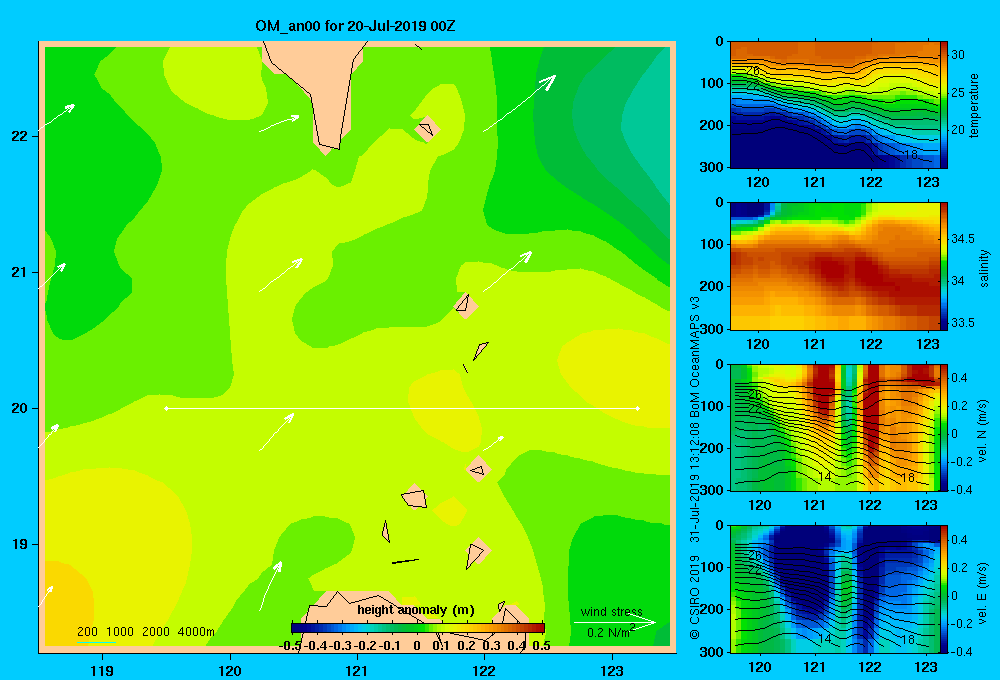This screenshot has height=680, width=1000.
Task: Click the "200 1000 2000 4000m" depth legend
Action: click(x=145, y=632)
